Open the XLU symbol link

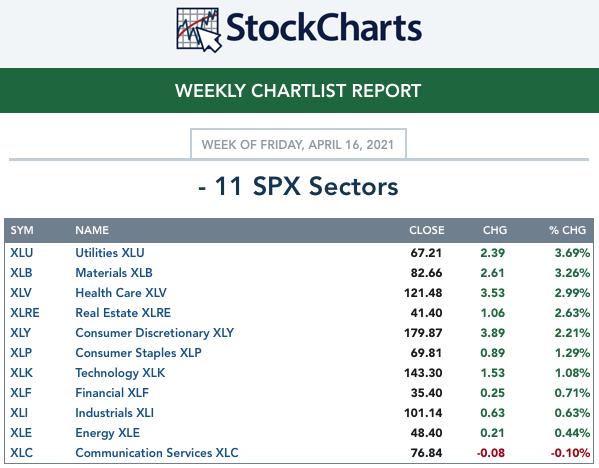[x=22, y=253]
